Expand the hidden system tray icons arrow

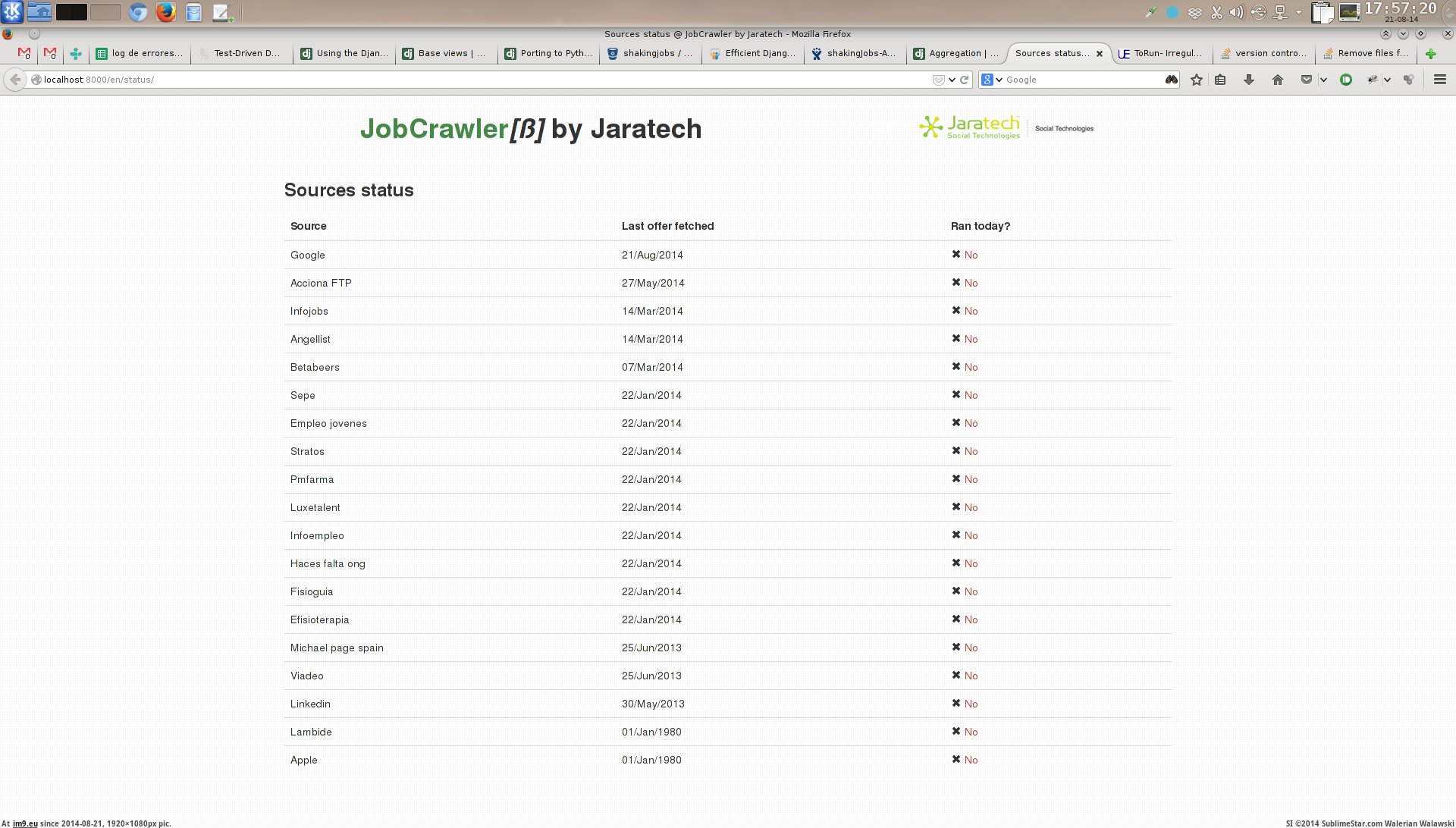[x=1298, y=12]
